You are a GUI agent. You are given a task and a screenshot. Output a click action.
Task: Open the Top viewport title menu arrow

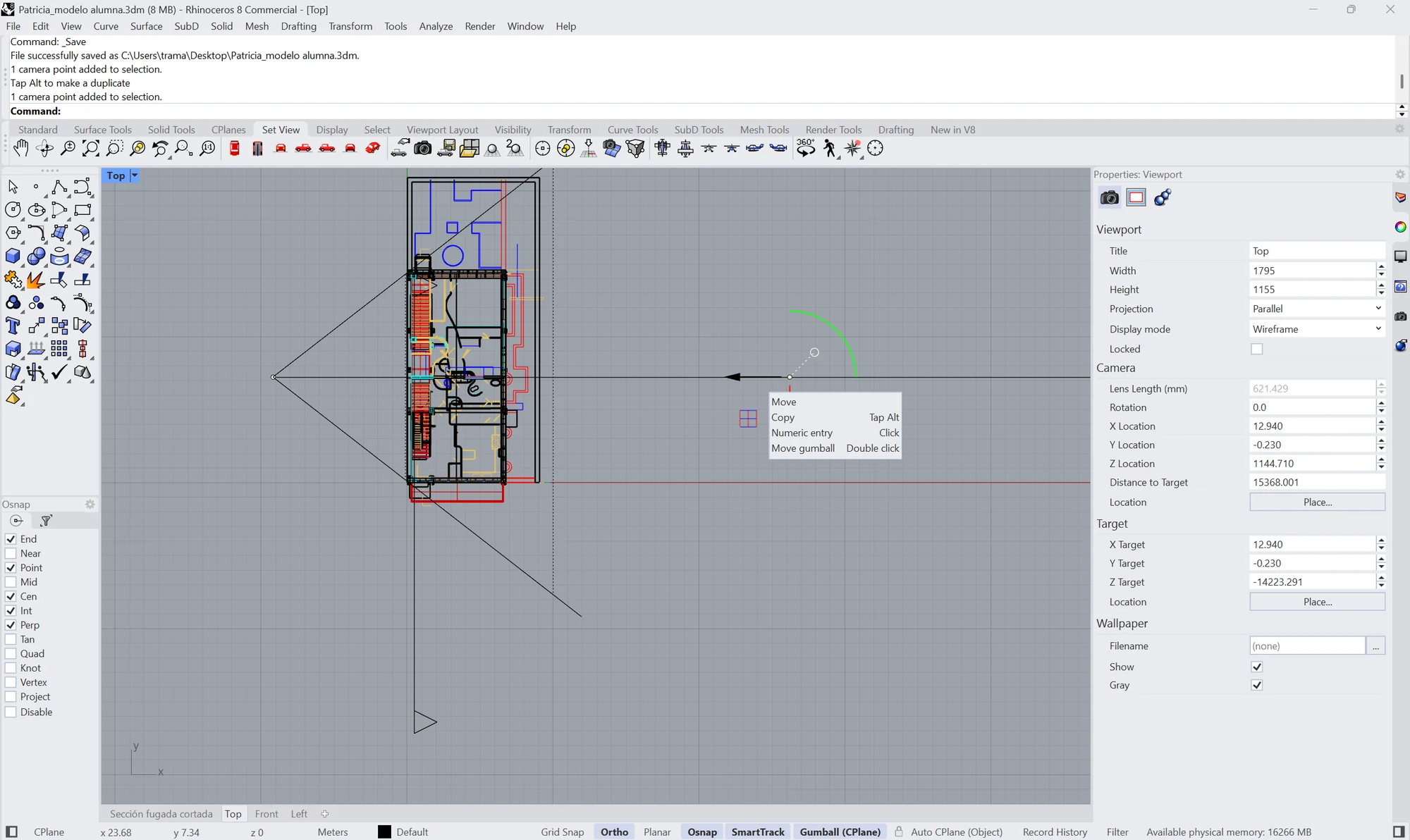tap(134, 175)
